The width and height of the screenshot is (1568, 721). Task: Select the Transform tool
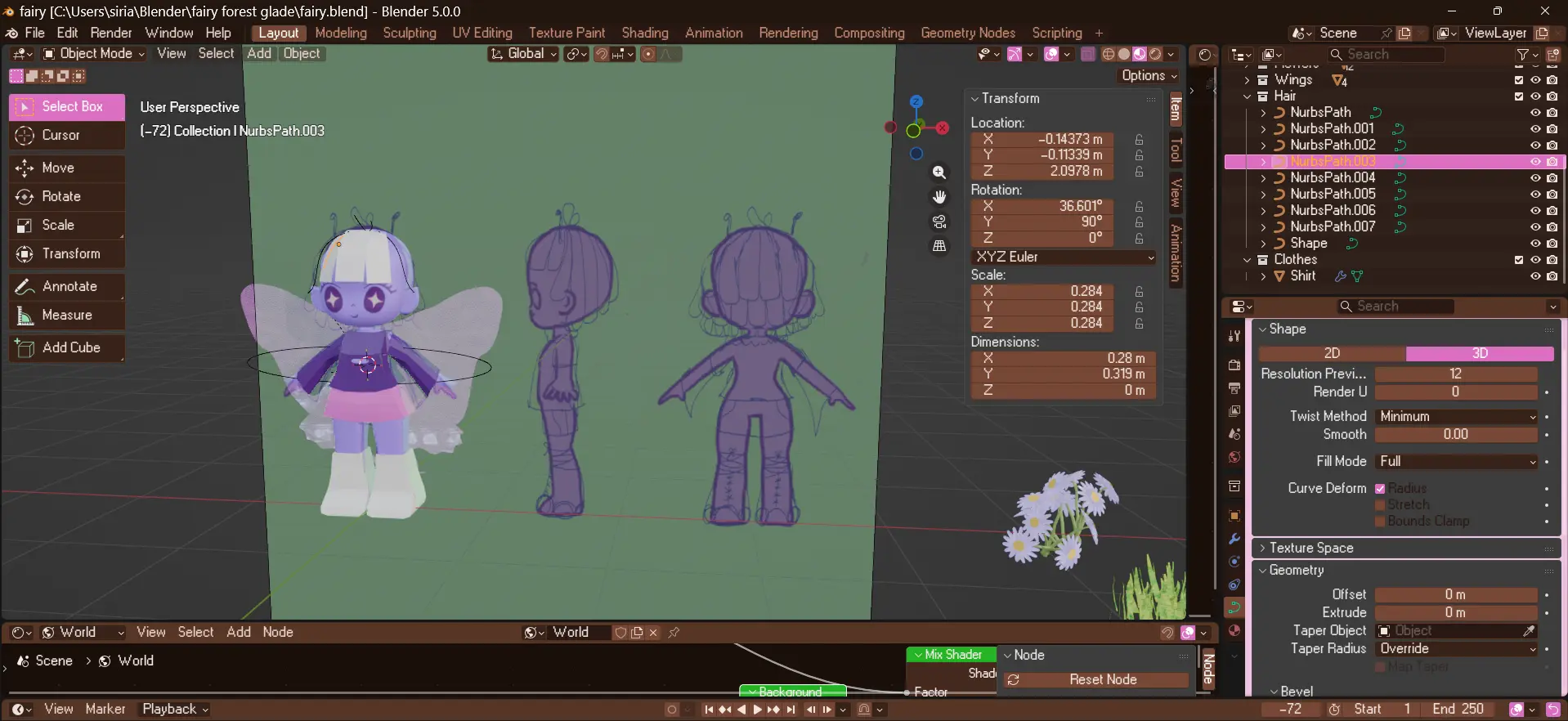67,253
